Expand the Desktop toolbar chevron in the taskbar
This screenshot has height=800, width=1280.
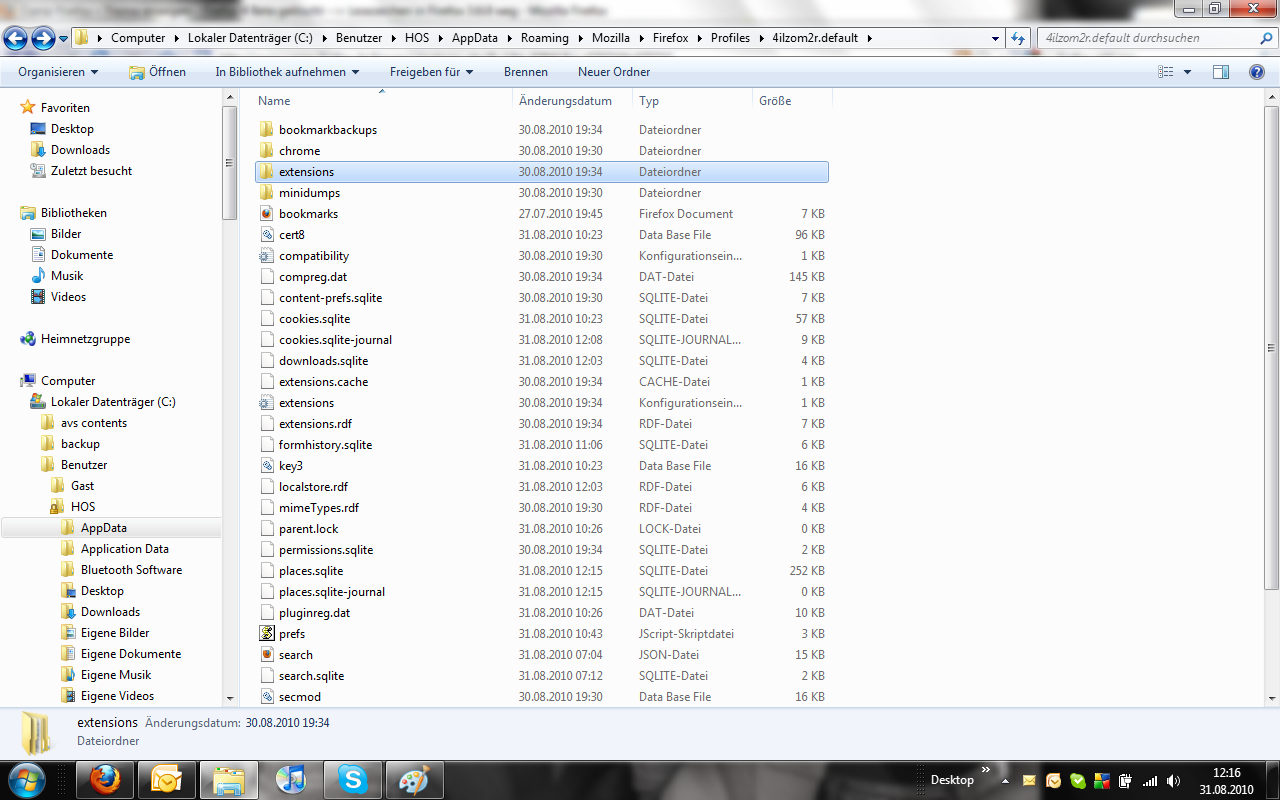coord(986,771)
